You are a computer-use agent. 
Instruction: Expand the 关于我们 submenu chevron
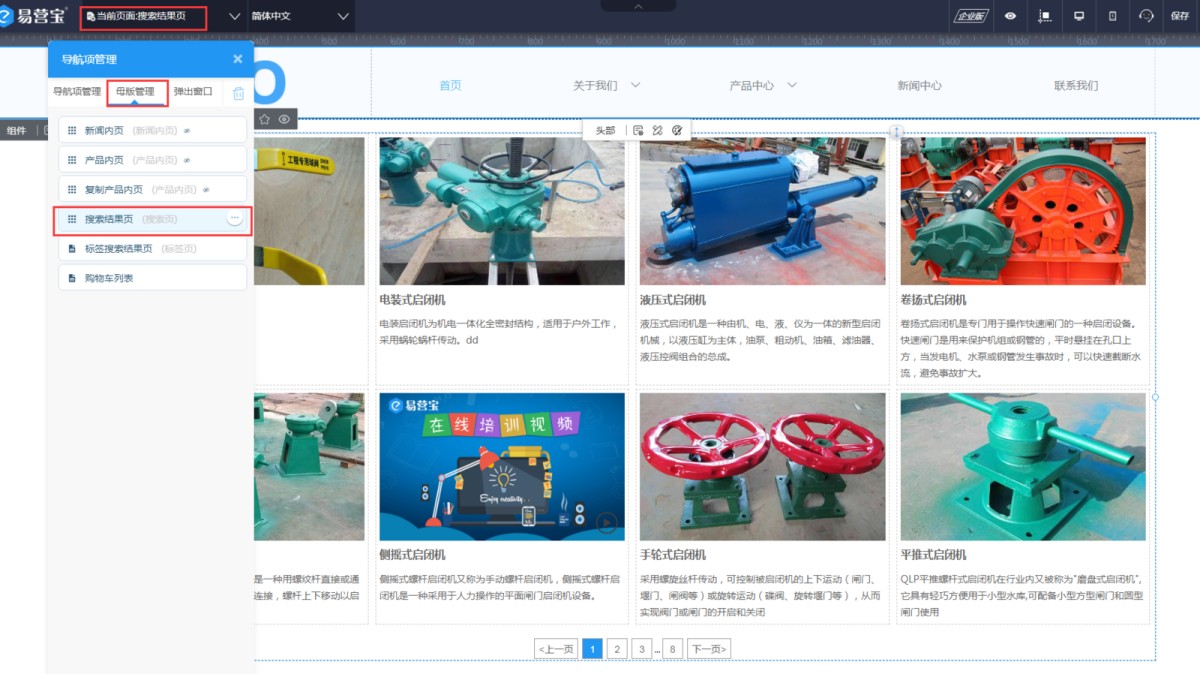click(635, 86)
